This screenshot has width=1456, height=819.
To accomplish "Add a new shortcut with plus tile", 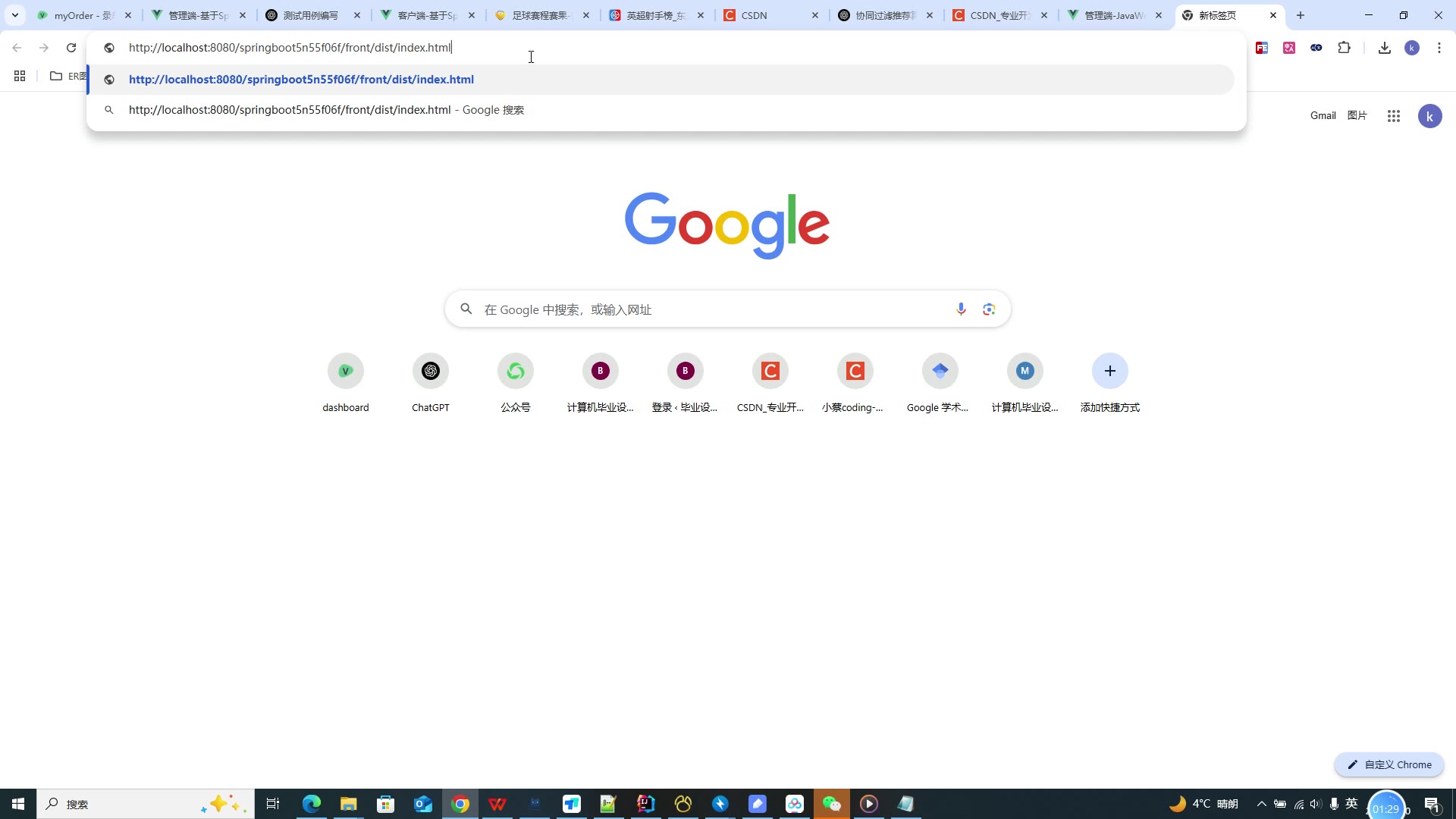I will pyautogui.click(x=1109, y=372).
